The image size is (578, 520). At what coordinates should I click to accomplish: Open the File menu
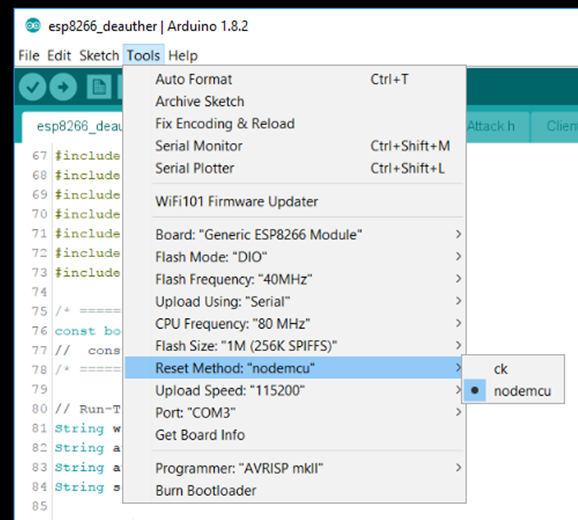coord(29,56)
